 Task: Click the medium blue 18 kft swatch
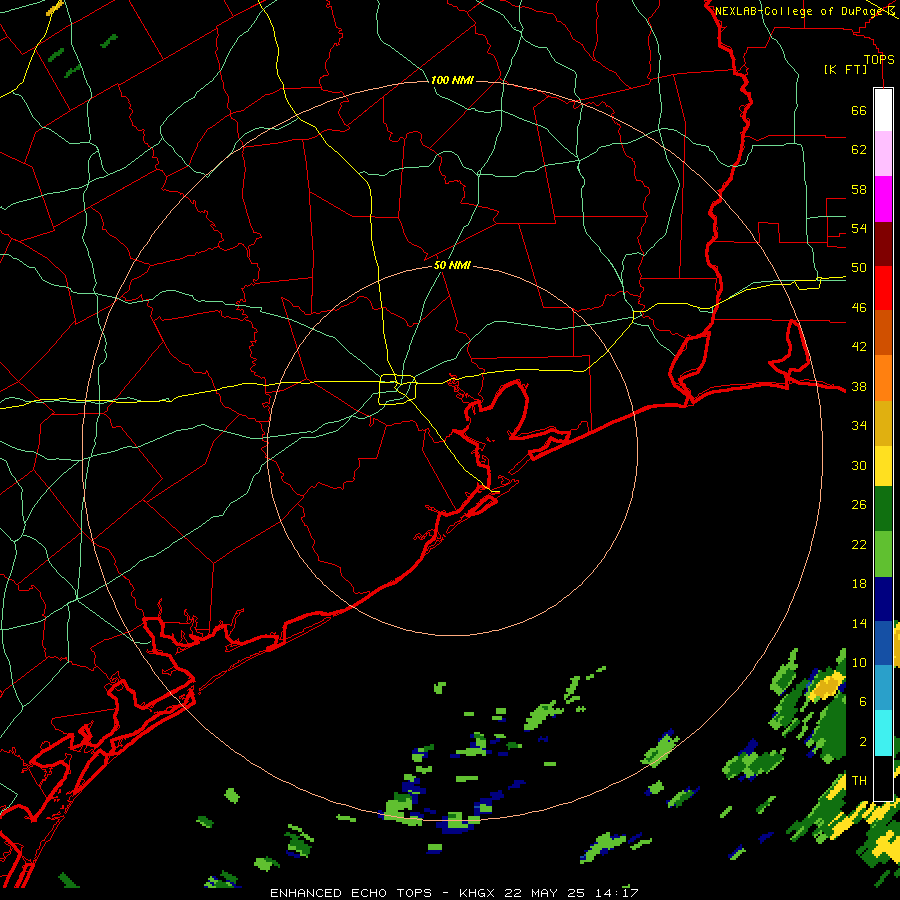pos(883,643)
